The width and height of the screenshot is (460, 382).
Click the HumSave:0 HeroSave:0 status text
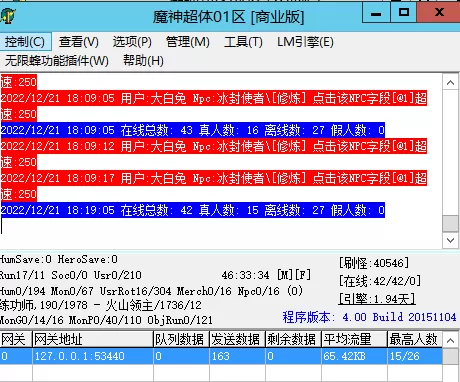(x=58, y=259)
